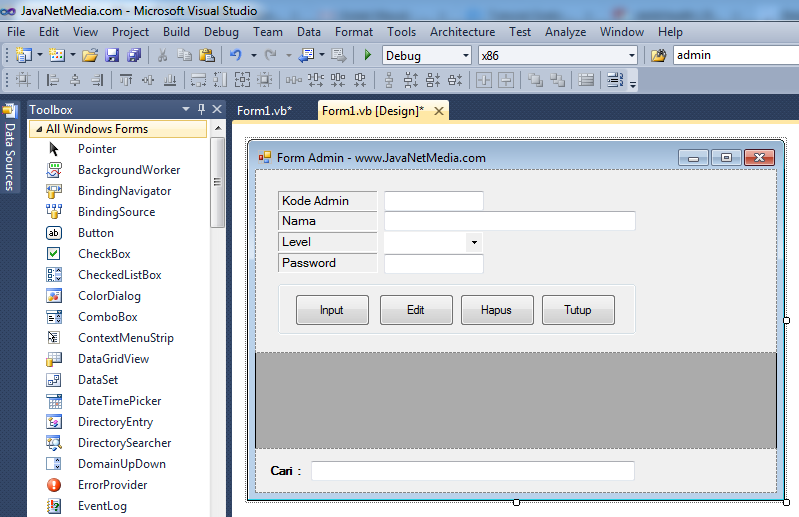799x517 pixels.
Task: Click the Cari search text field
Action: (473, 471)
